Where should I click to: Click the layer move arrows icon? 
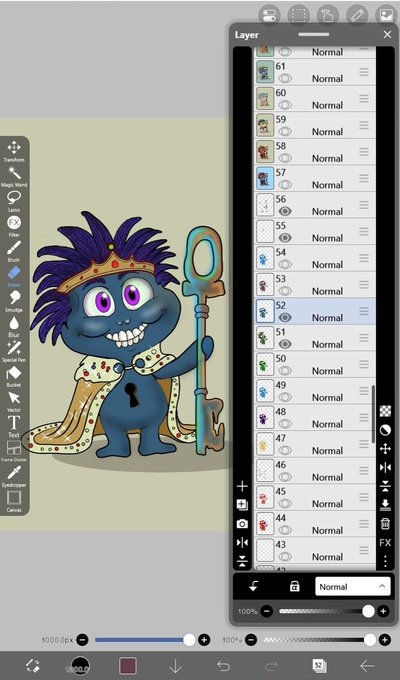[385, 448]
